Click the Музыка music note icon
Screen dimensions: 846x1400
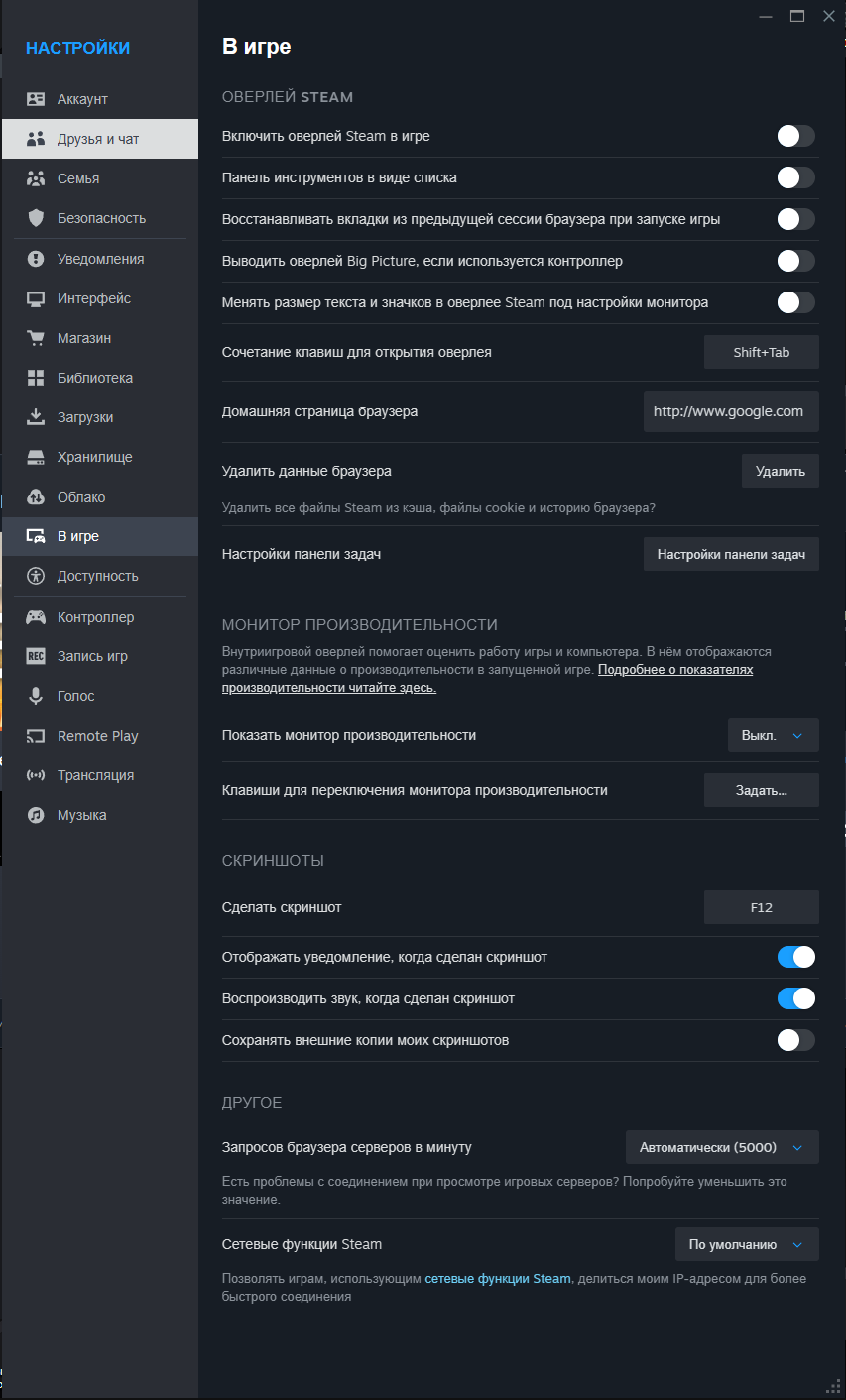point(36,815)
